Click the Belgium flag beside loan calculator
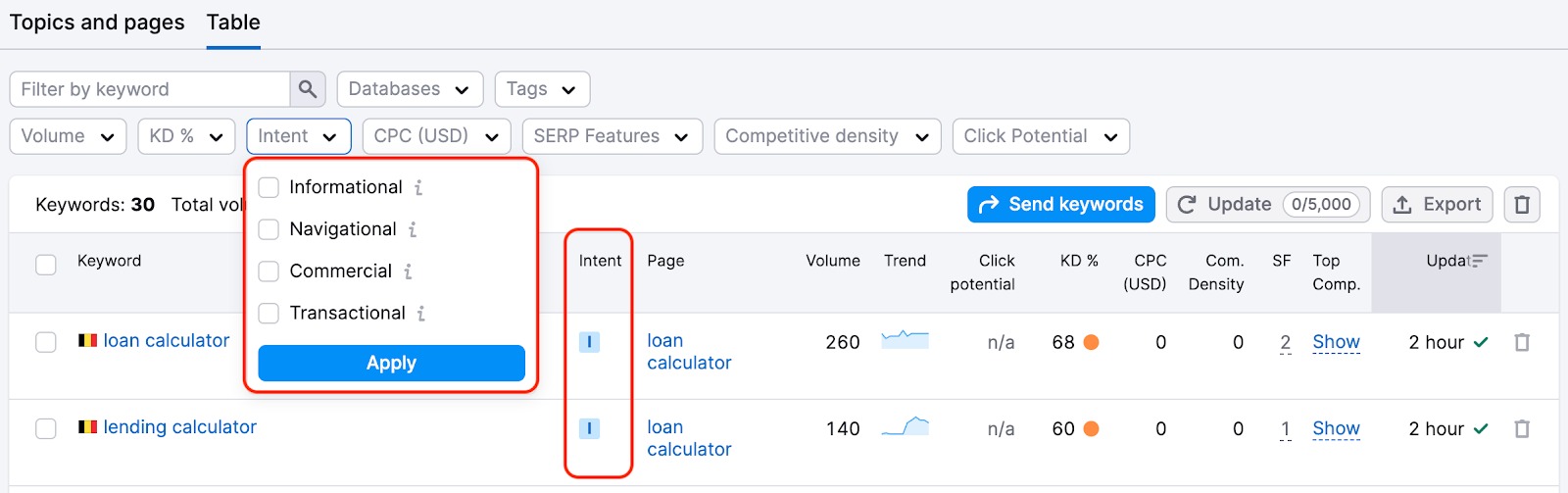 point(87,341)
